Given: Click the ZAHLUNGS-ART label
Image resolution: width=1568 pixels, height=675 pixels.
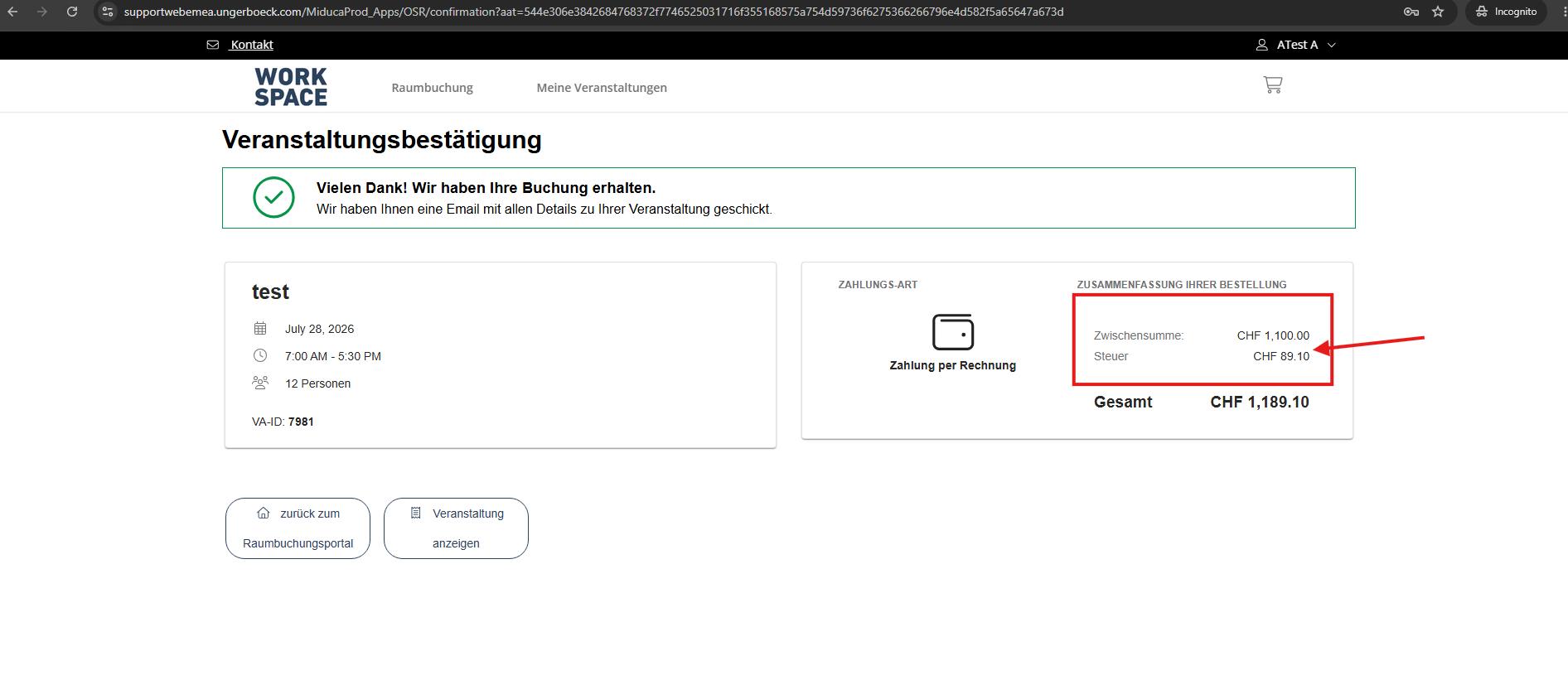Looking at the screenshot, I should click(878, 285).
